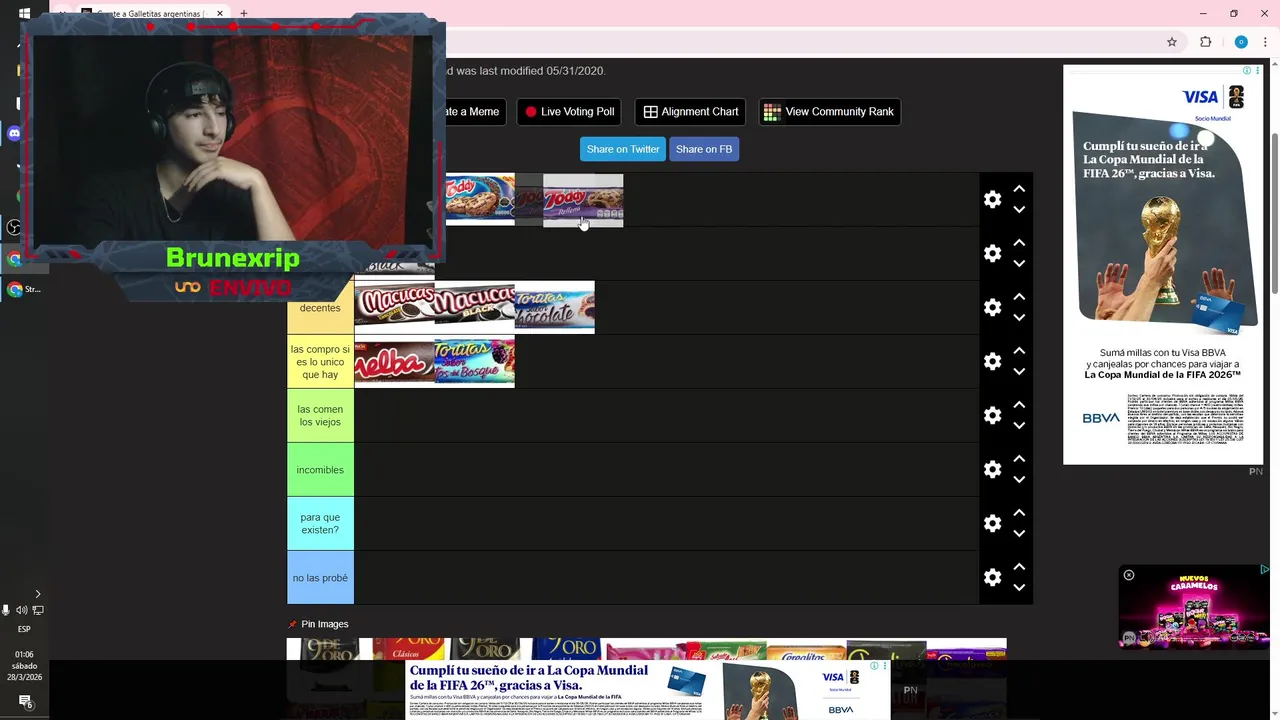This screenshot has width=1280, height=720.
Task: Select the first Toddy cookie image in top row
Action: (480, 199)
